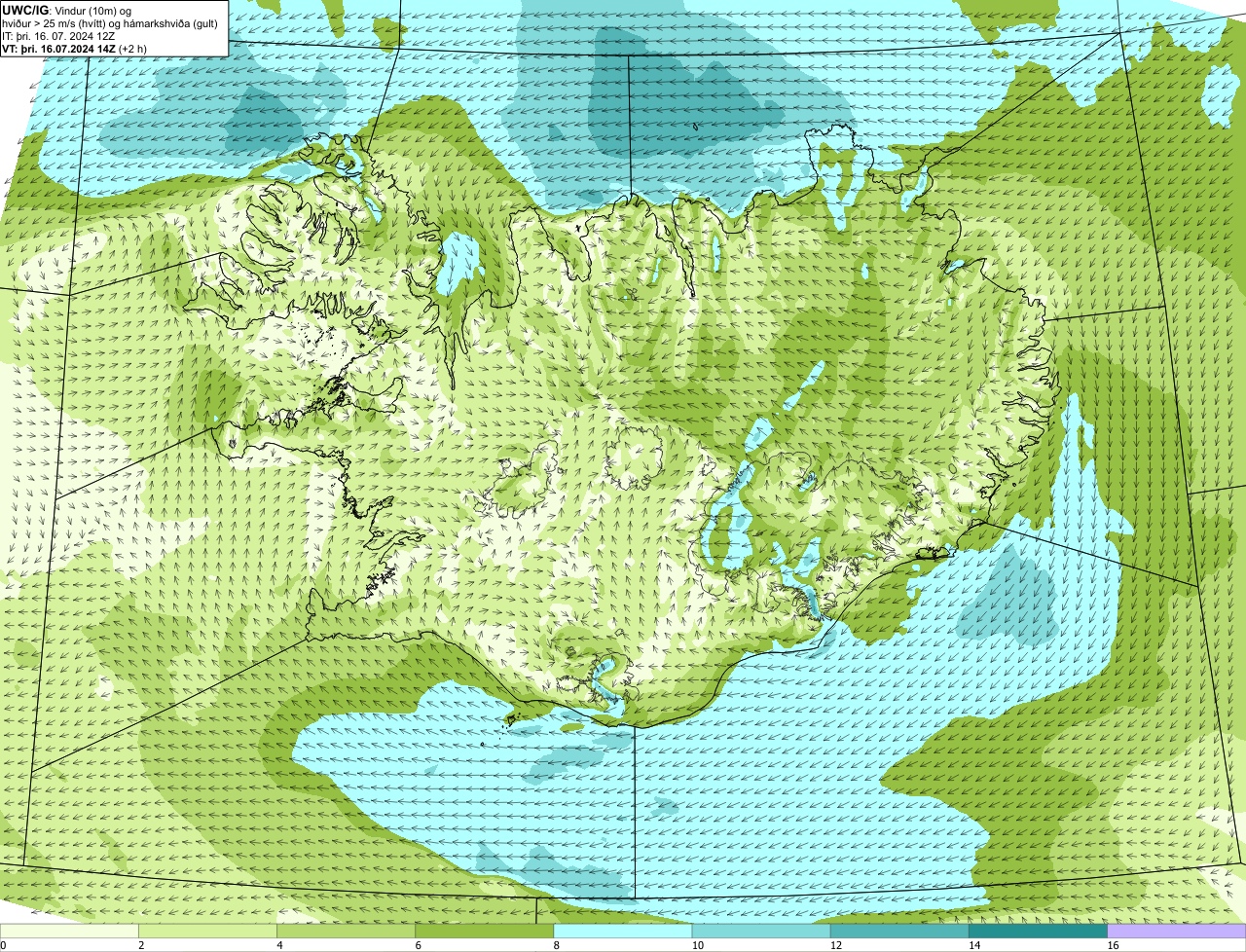Click the pale cream 0–2 m/s legend swatch
This screenshot has height=952, width=1246.
click(69, 932)
